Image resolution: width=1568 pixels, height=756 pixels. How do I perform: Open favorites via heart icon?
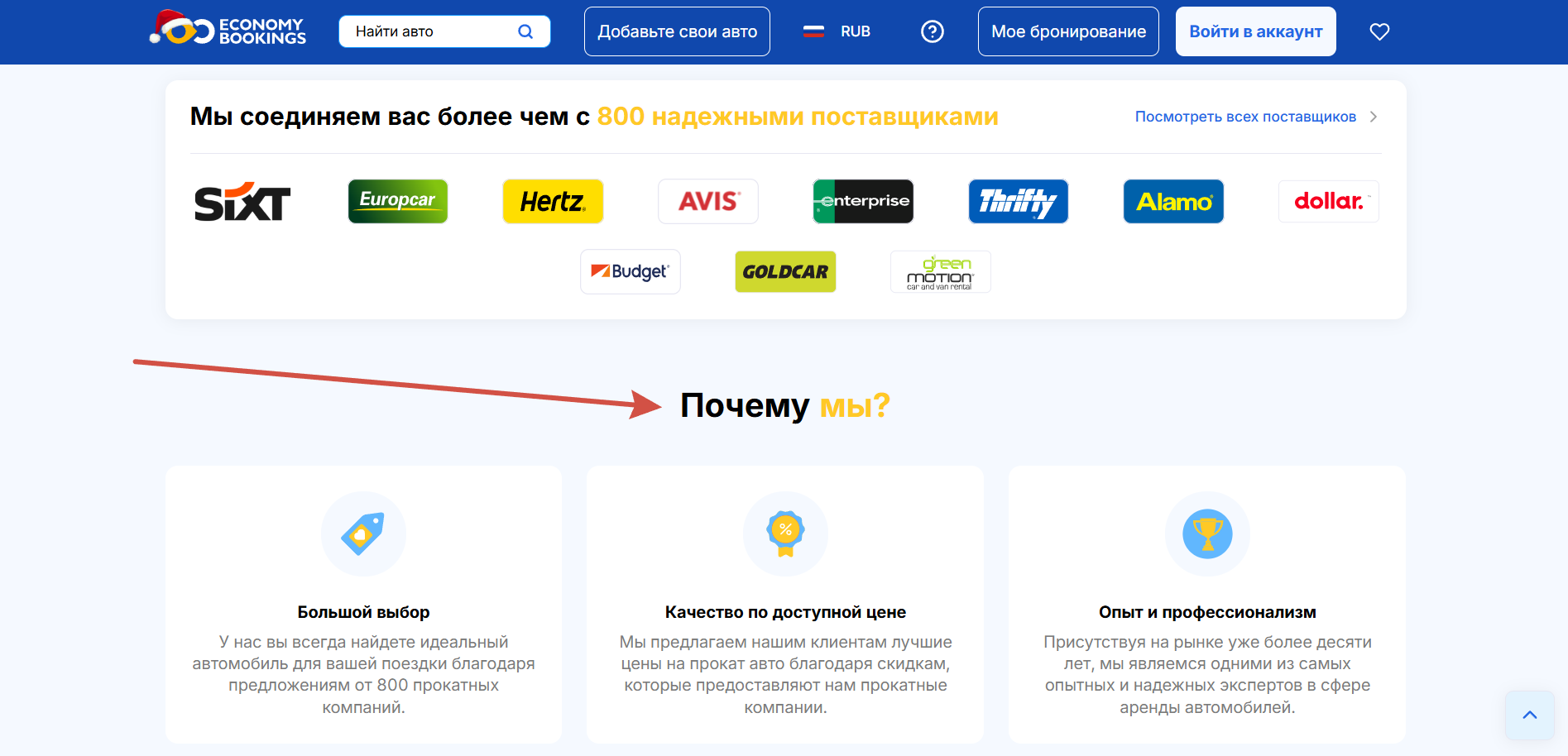(1379, 31)
